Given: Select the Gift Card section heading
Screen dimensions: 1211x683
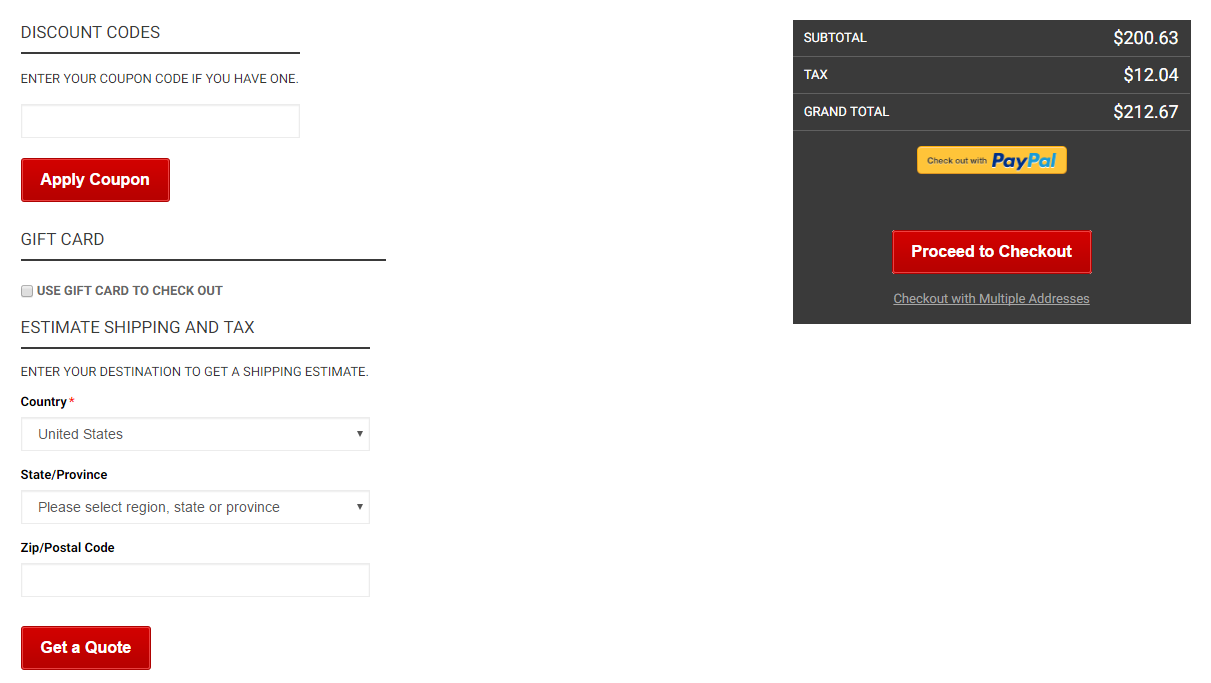Looking at the screenshot, I should (x=62, y=239).
